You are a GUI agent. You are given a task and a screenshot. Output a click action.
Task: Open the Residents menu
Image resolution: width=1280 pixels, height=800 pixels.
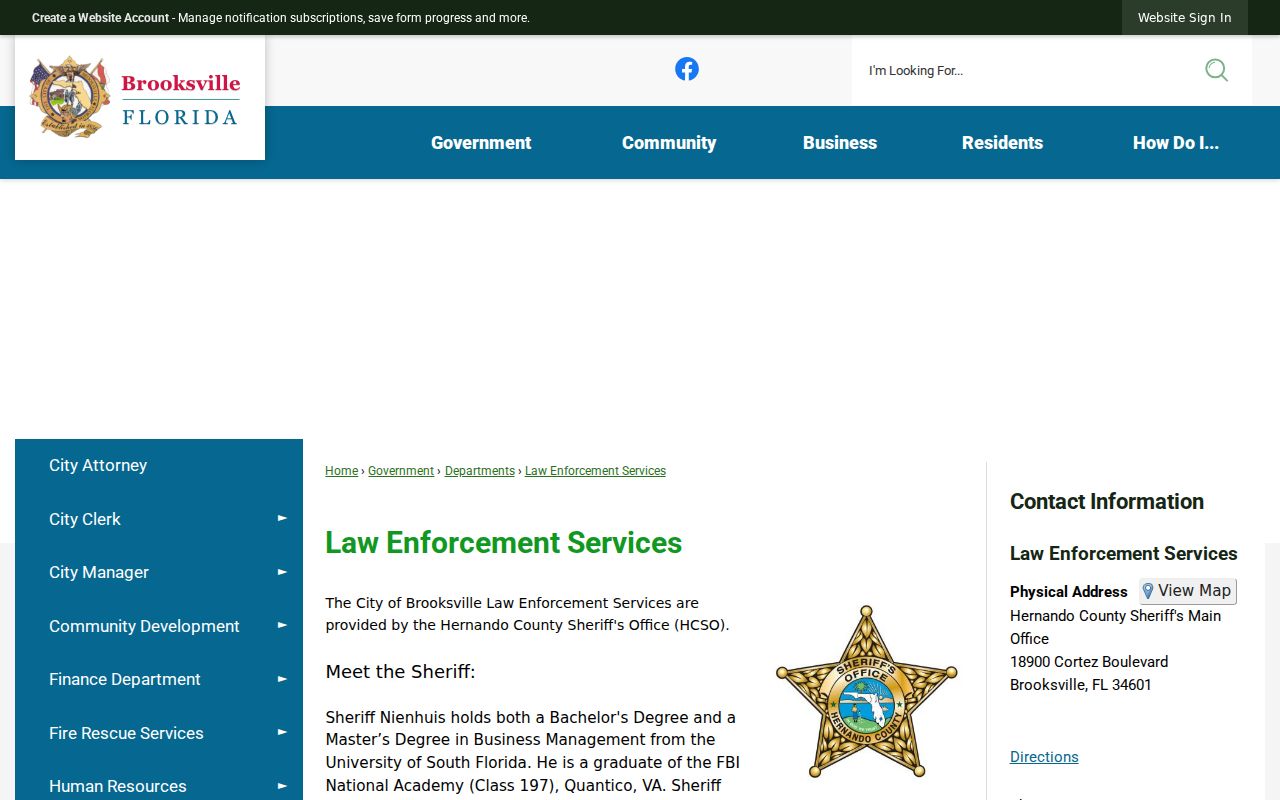(x=1002, y=143)
